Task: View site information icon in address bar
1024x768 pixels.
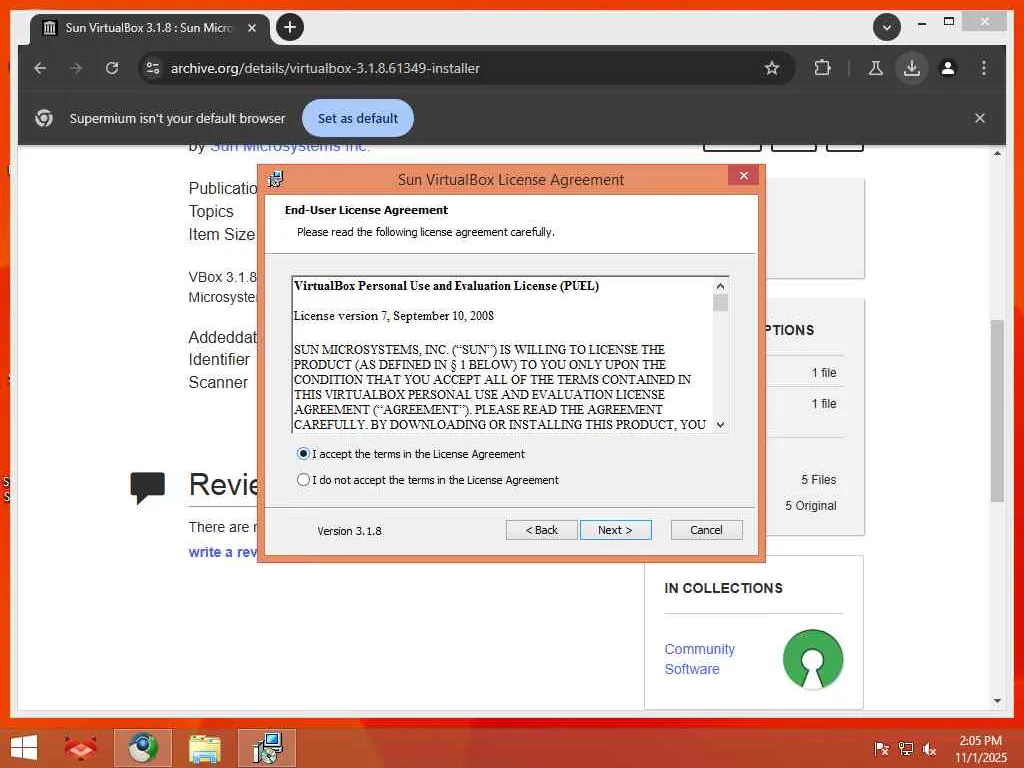Action: click(153, 68)
